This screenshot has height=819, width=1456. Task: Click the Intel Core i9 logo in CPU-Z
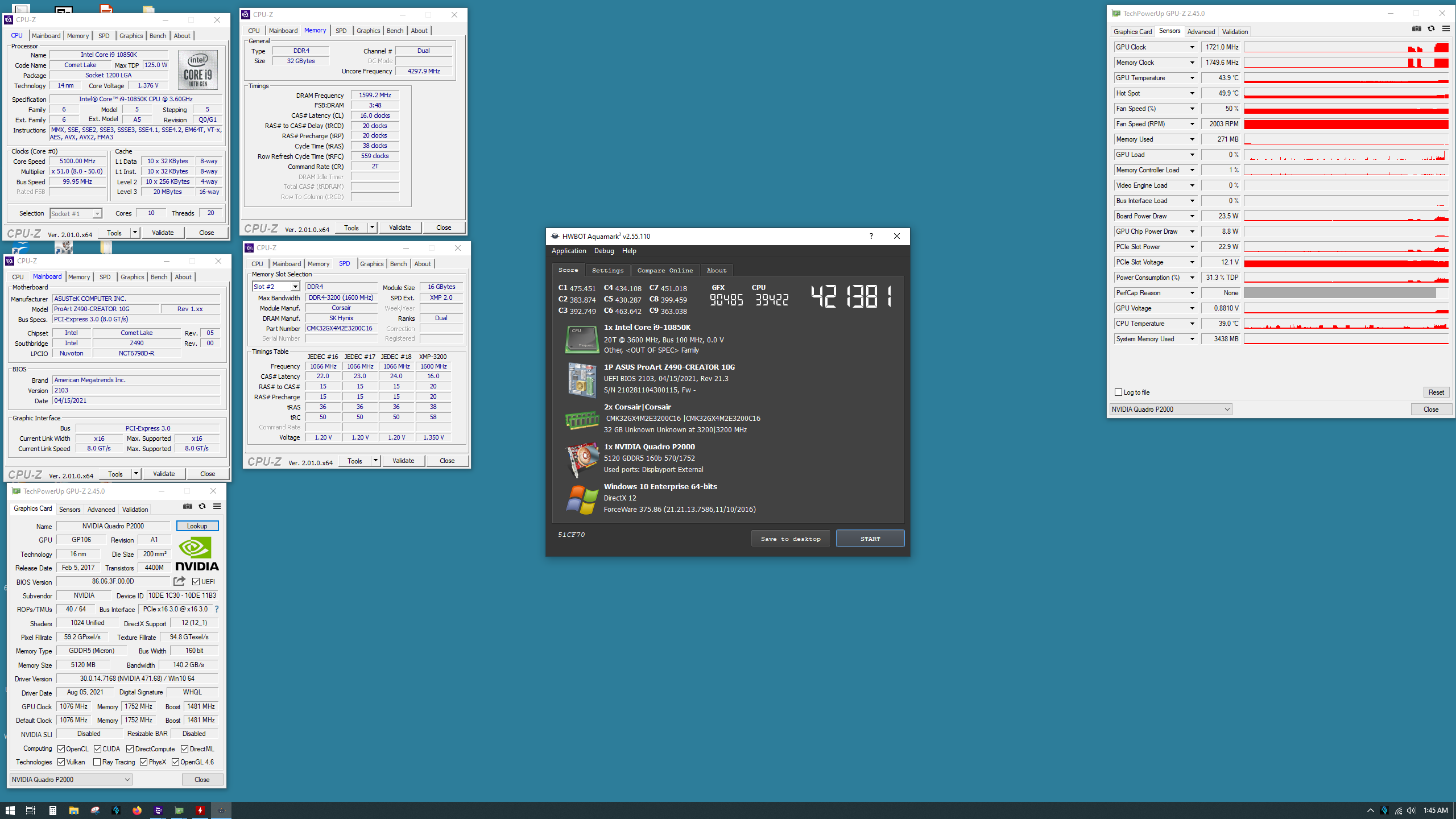pyautogui.click(x=197, y=70)
